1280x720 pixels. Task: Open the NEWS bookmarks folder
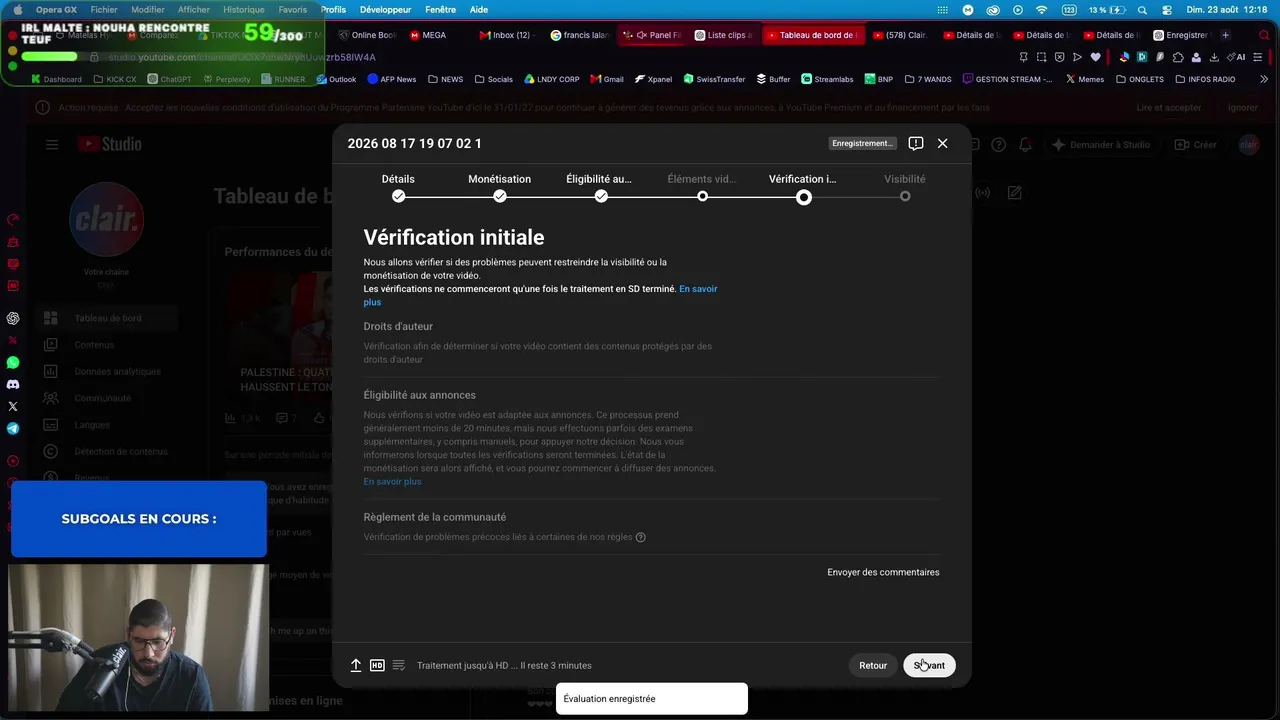tap(445, 79)
